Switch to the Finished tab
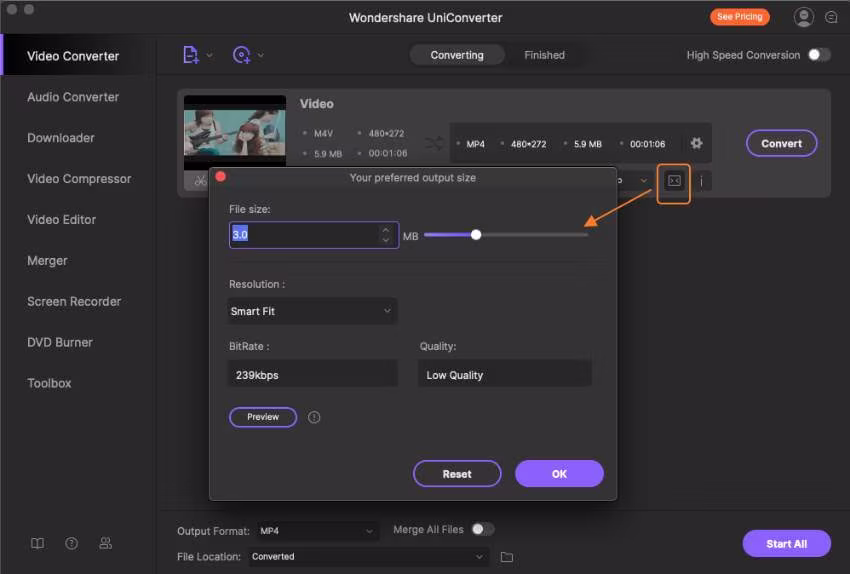850x574 pixels. click(544, 55)
